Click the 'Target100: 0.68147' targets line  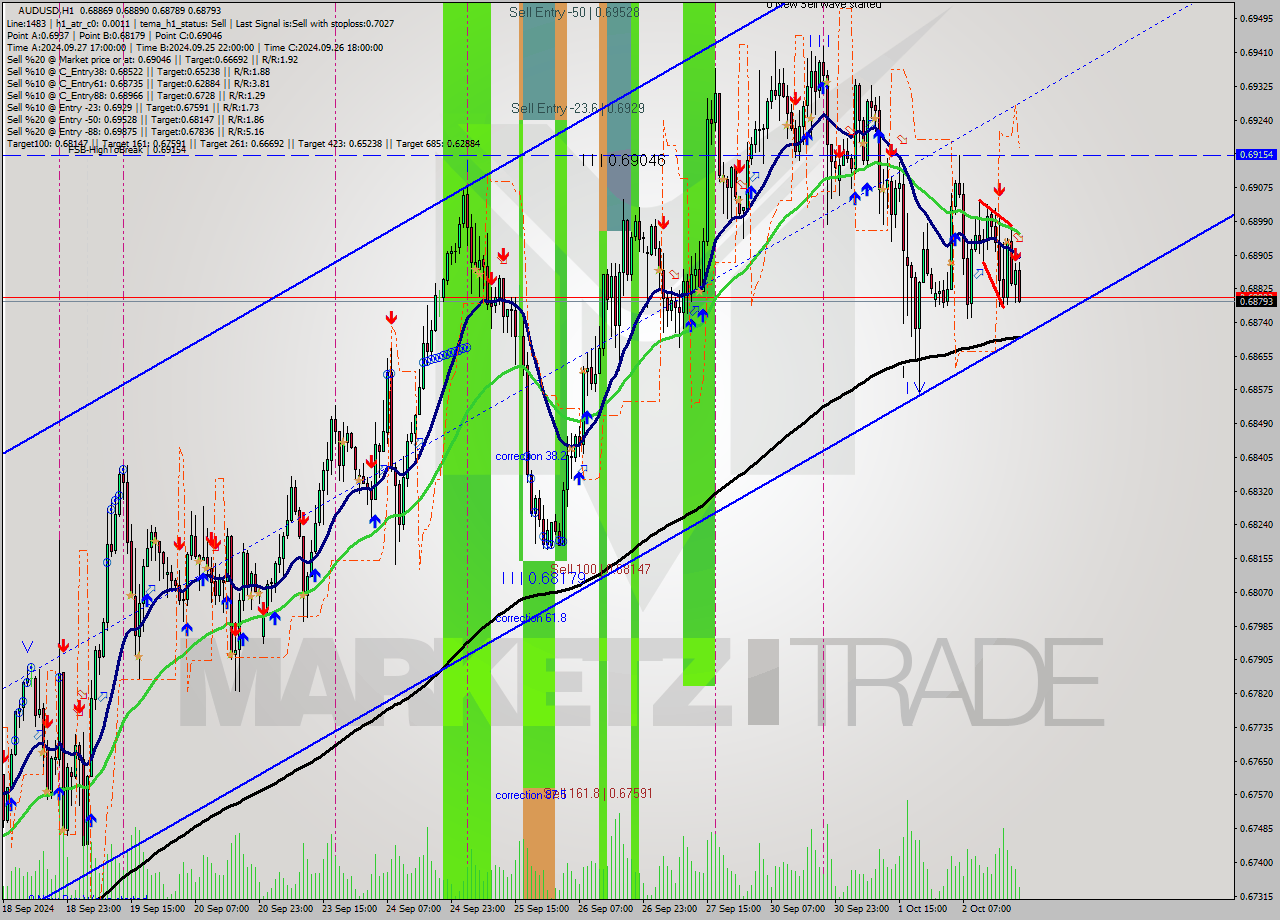pos(243,144)
